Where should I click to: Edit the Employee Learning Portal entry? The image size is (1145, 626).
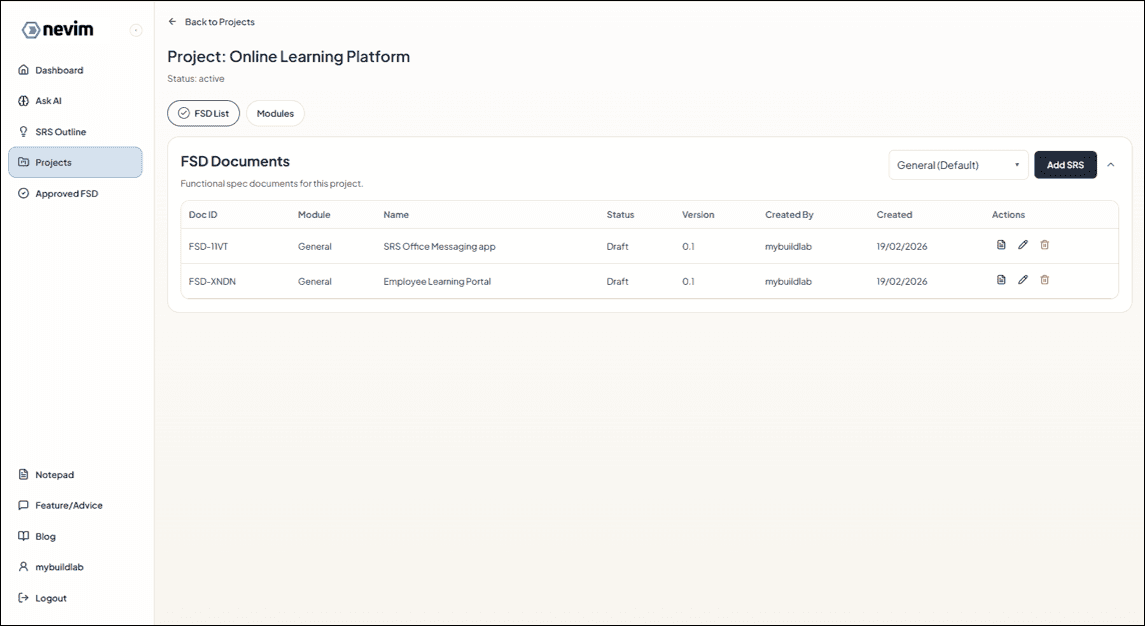[x=1023, y=280]
